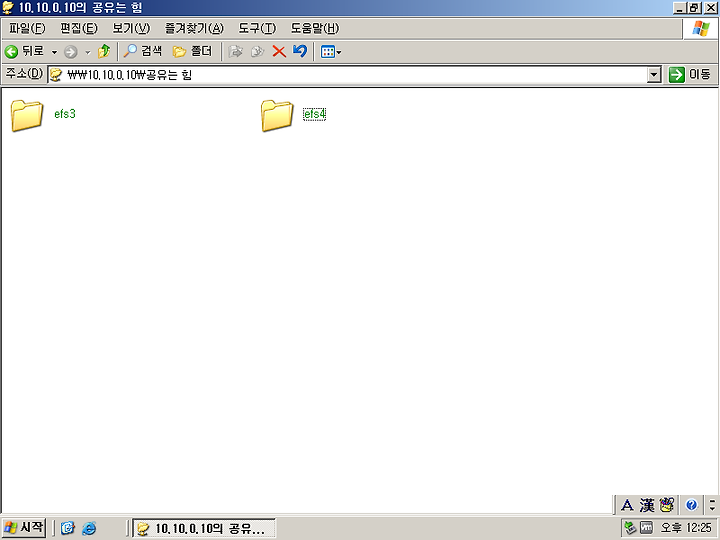This screenshot has height=540, width=720.
Task: Open the language bar help icon
Action: point(692,505)
